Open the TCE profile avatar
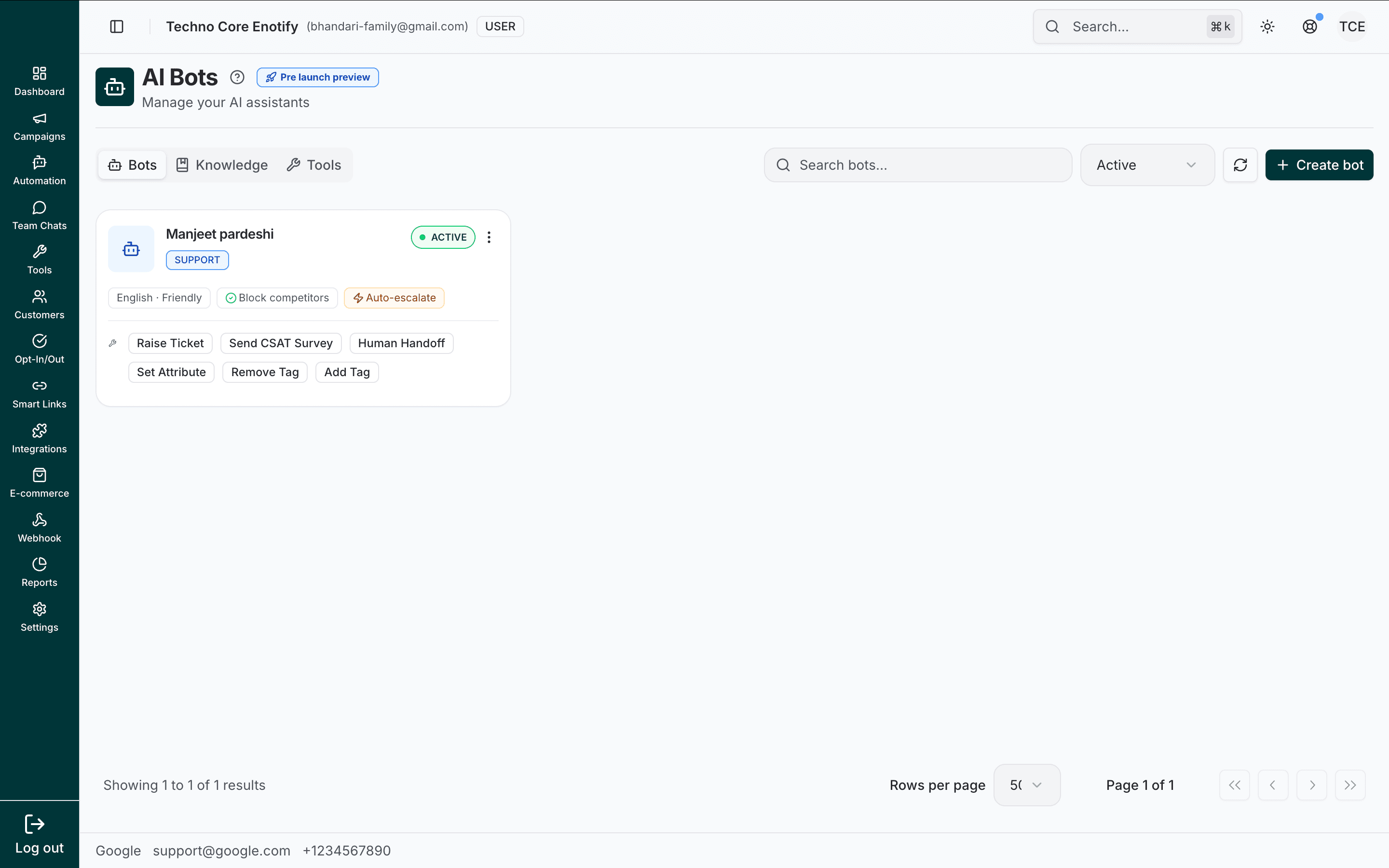 coord(1352,27)
